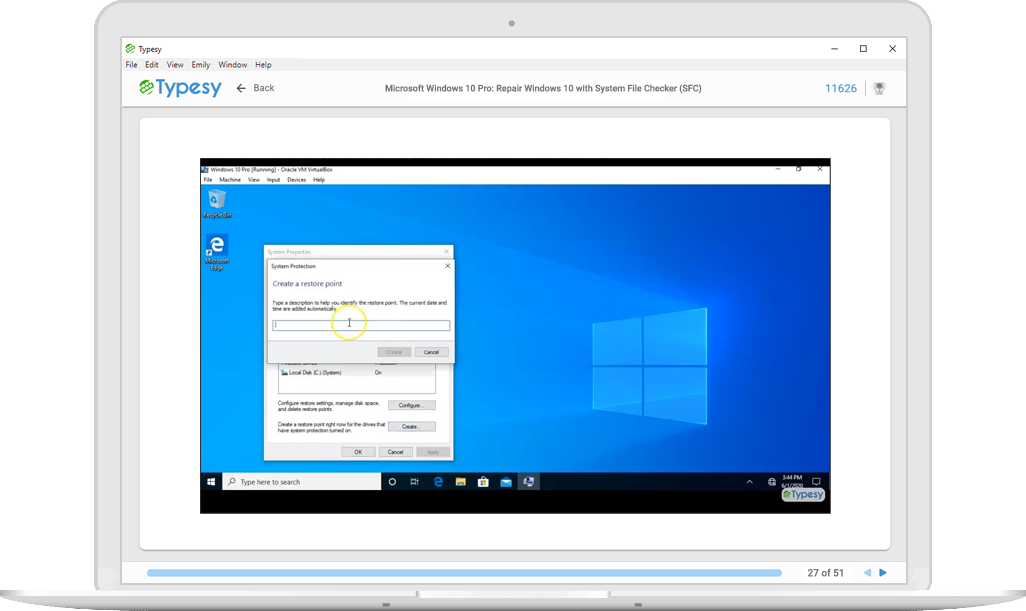Open the Typesy View menu
Image resolution: width=1026 pixels, height=611 pixels.
click(175, 65)
